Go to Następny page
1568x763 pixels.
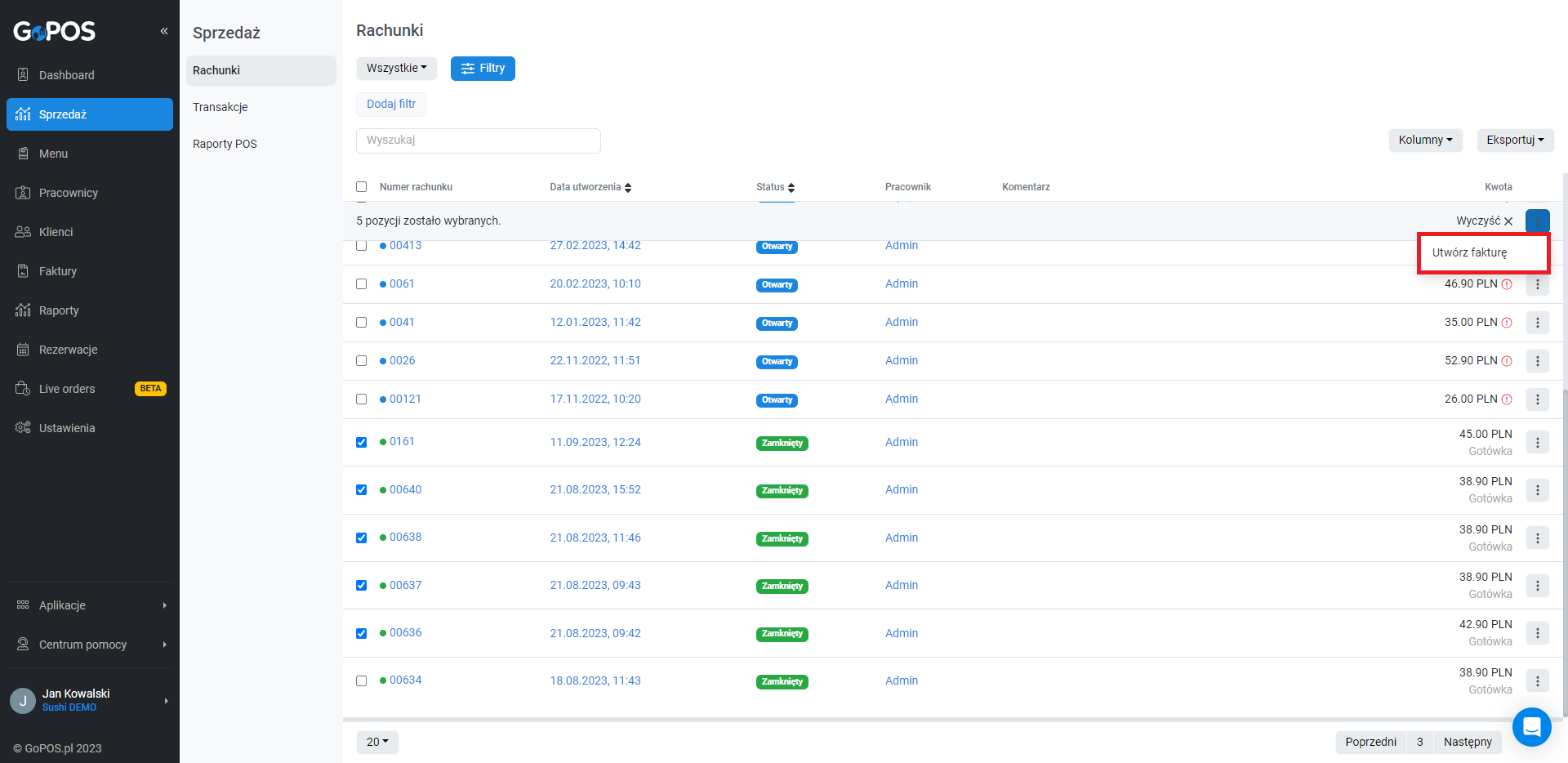tap(1468, 742)
